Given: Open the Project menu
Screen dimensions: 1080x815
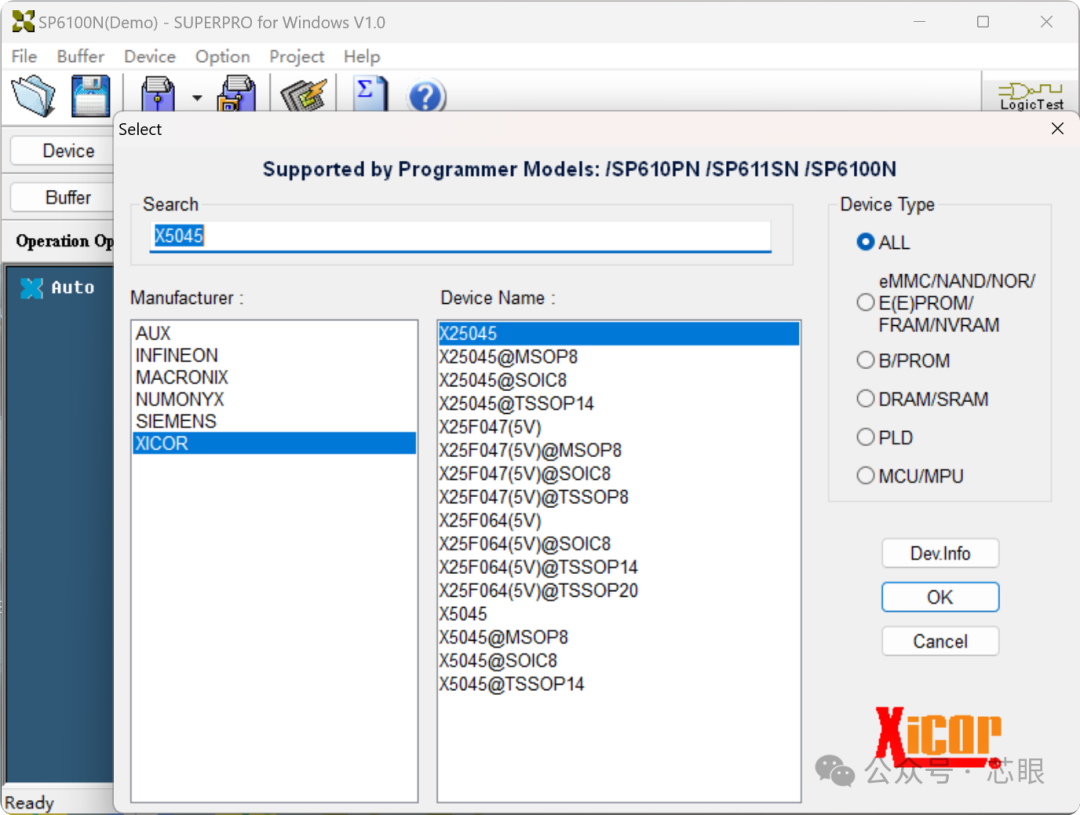Looking at the screenshot, I should pos(296,56).
